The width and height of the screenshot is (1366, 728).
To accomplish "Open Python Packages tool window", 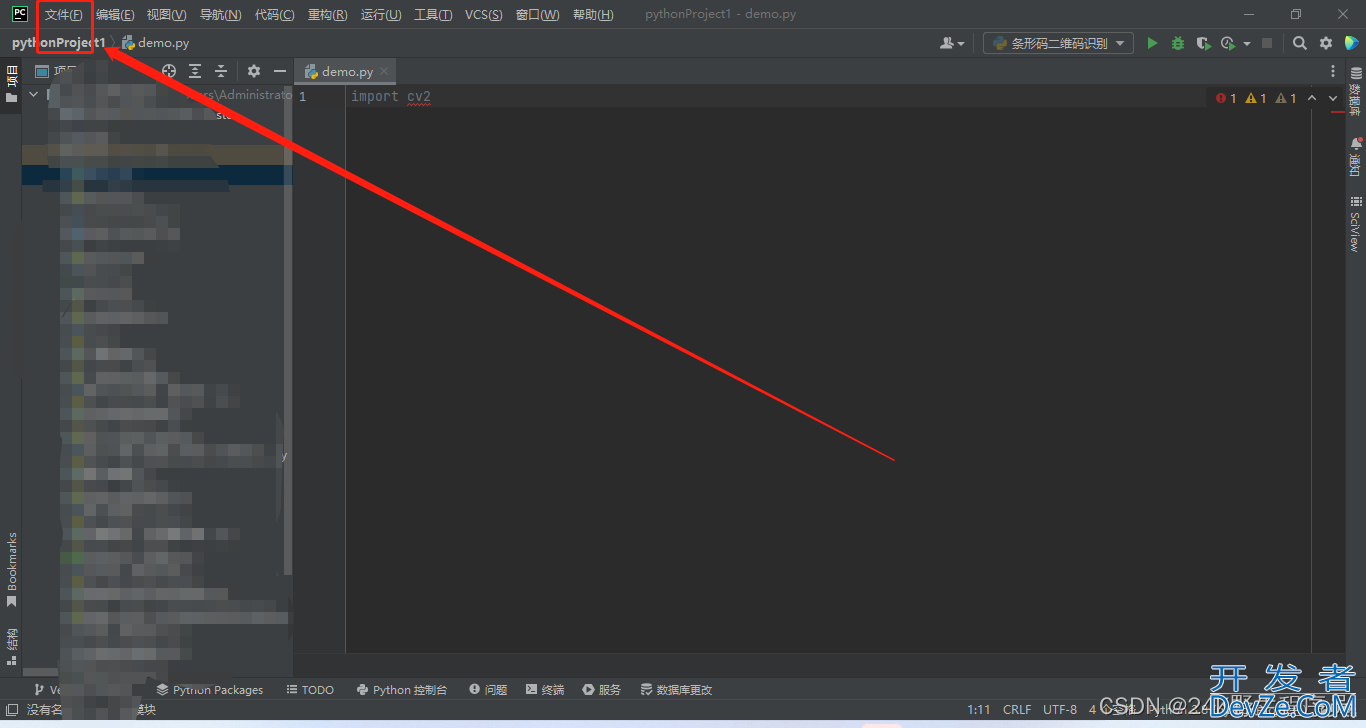I will point(210,690).
